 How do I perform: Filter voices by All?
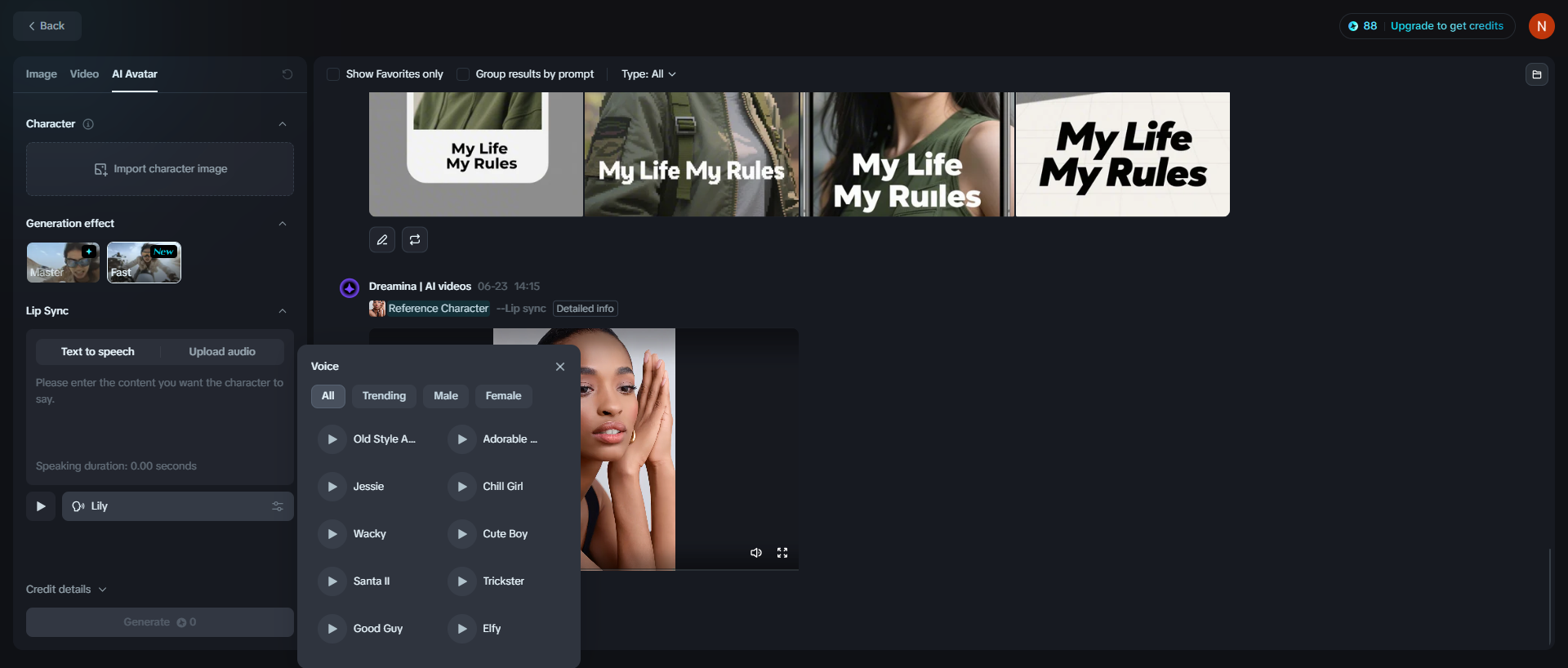click(x=328, y=396)
